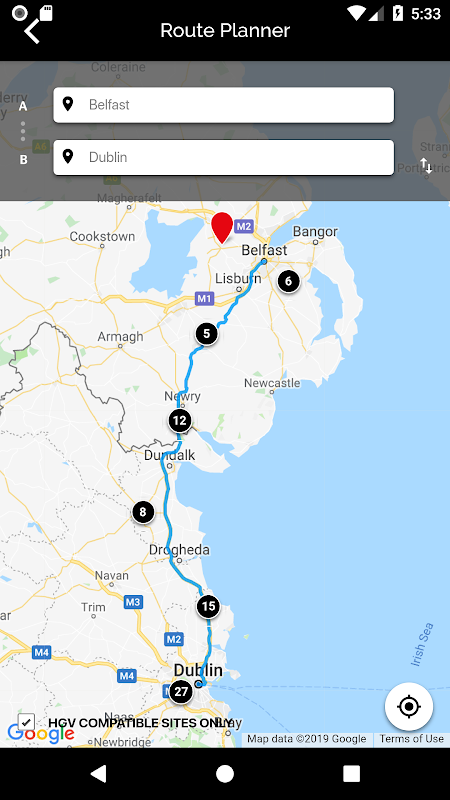This screenshot has width=450, height=800.
Task: Tap the pin icon in Dublin field
Action: [x=67, y=157]
